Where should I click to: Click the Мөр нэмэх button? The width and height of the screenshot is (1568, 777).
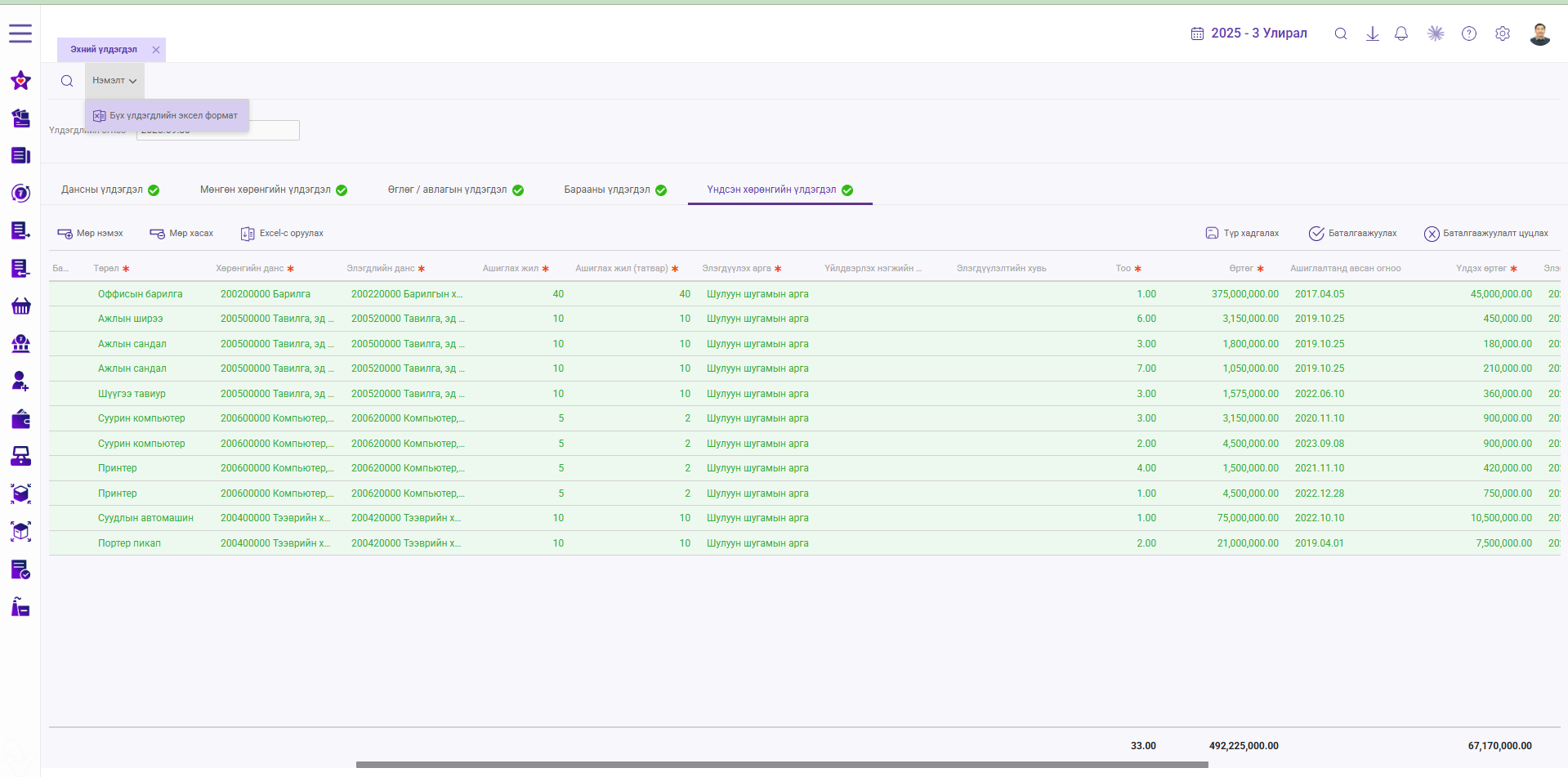[90, 234]
